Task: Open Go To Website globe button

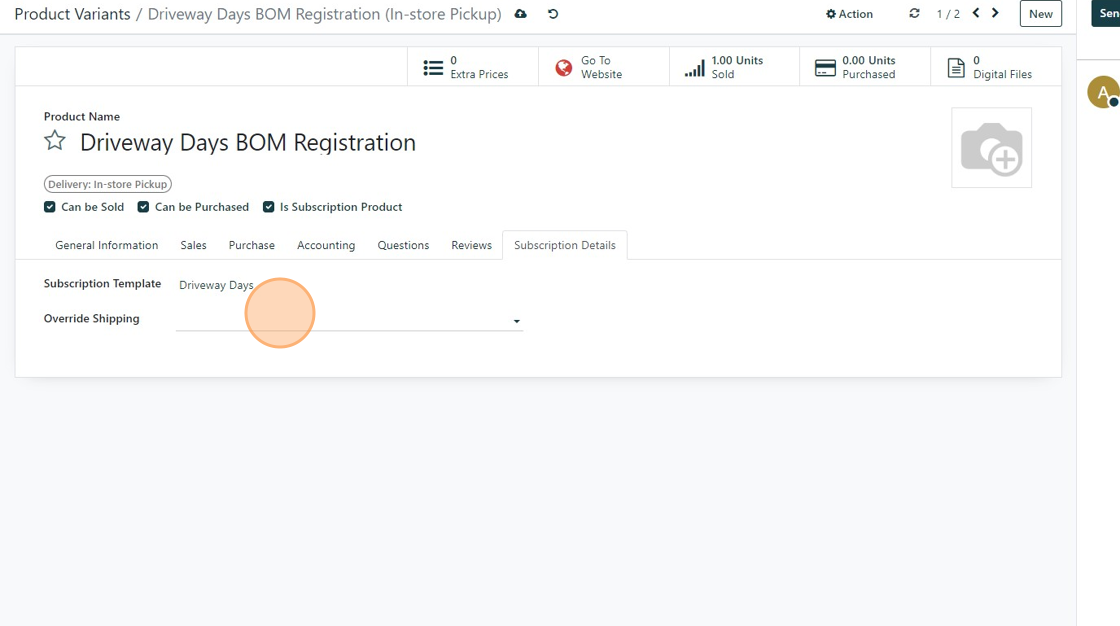Action: pyautogui.click(x=603, y=67)
